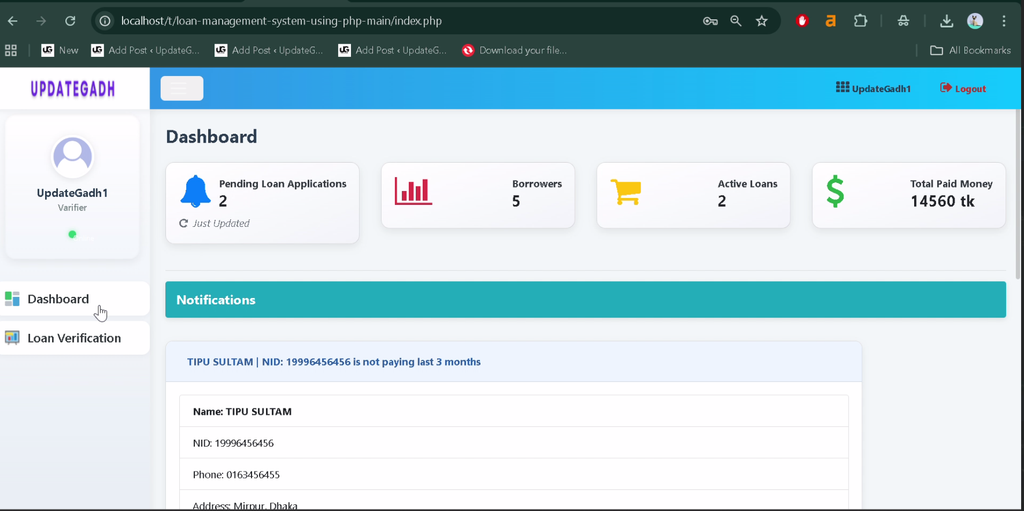Open the Chrome profile avatar

975,21
